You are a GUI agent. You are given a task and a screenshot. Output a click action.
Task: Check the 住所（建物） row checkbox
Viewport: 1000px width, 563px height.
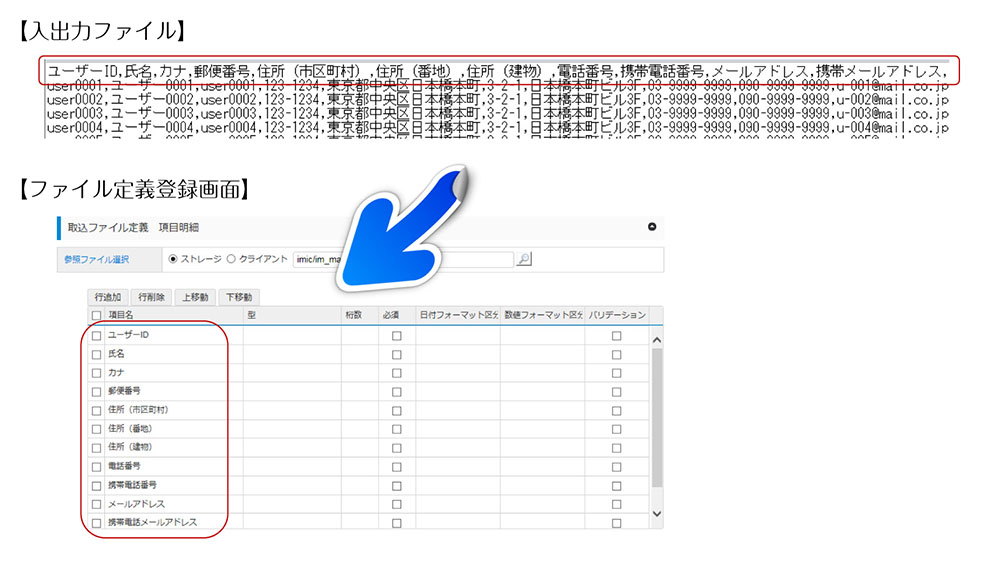[96, 448]
